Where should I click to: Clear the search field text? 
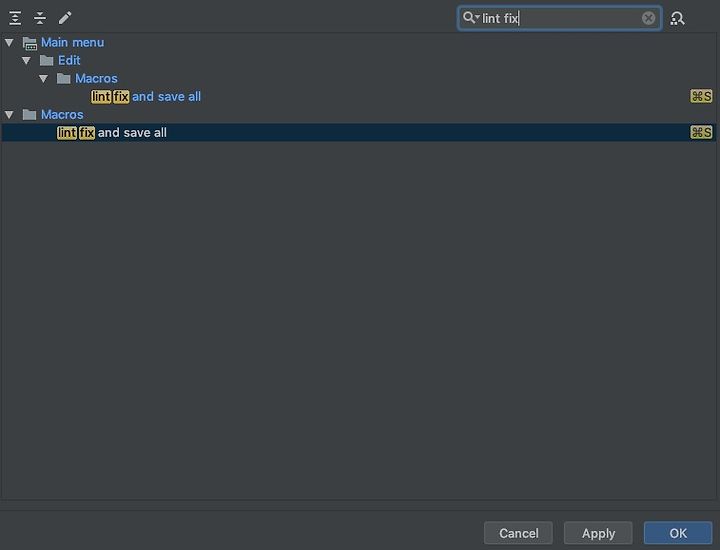[648, 18]
